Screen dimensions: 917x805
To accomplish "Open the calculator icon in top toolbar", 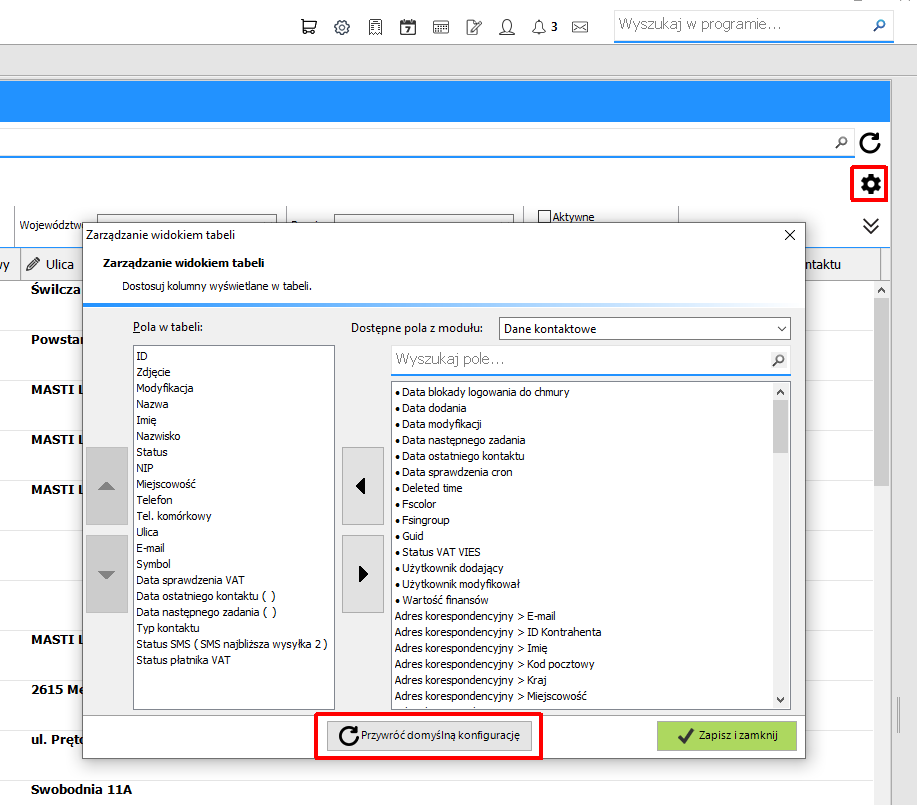I will (441, 27).
